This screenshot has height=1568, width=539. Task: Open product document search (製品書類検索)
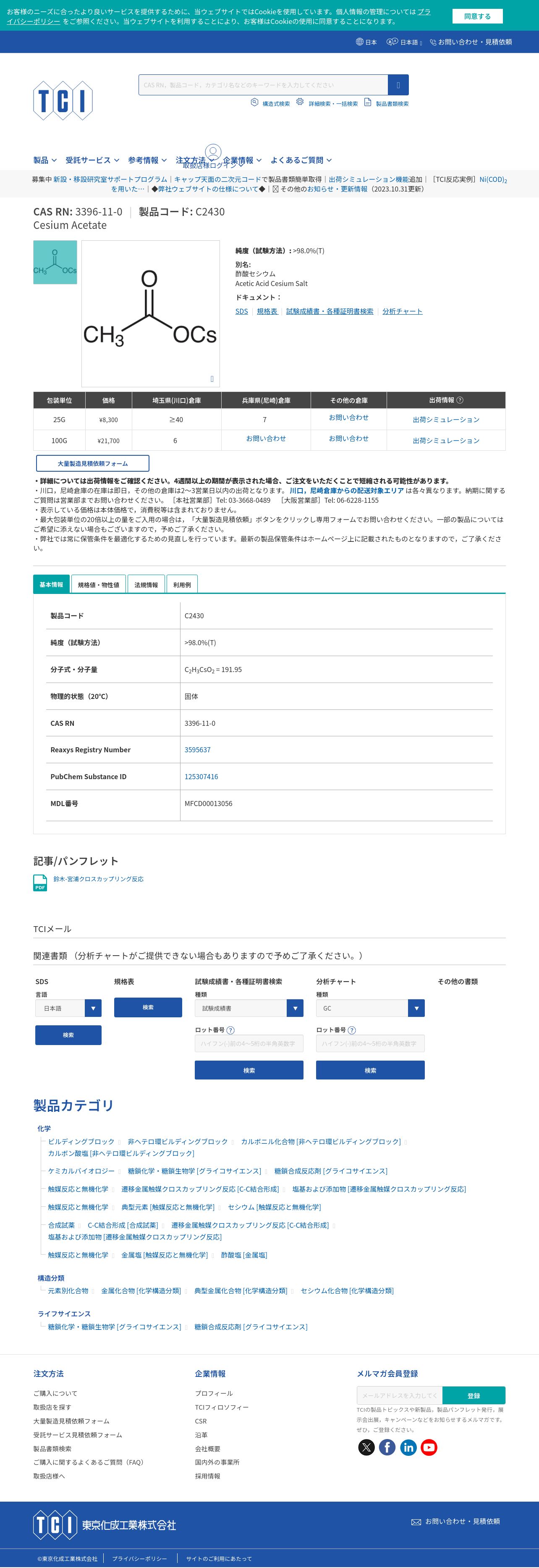[386, 103]
